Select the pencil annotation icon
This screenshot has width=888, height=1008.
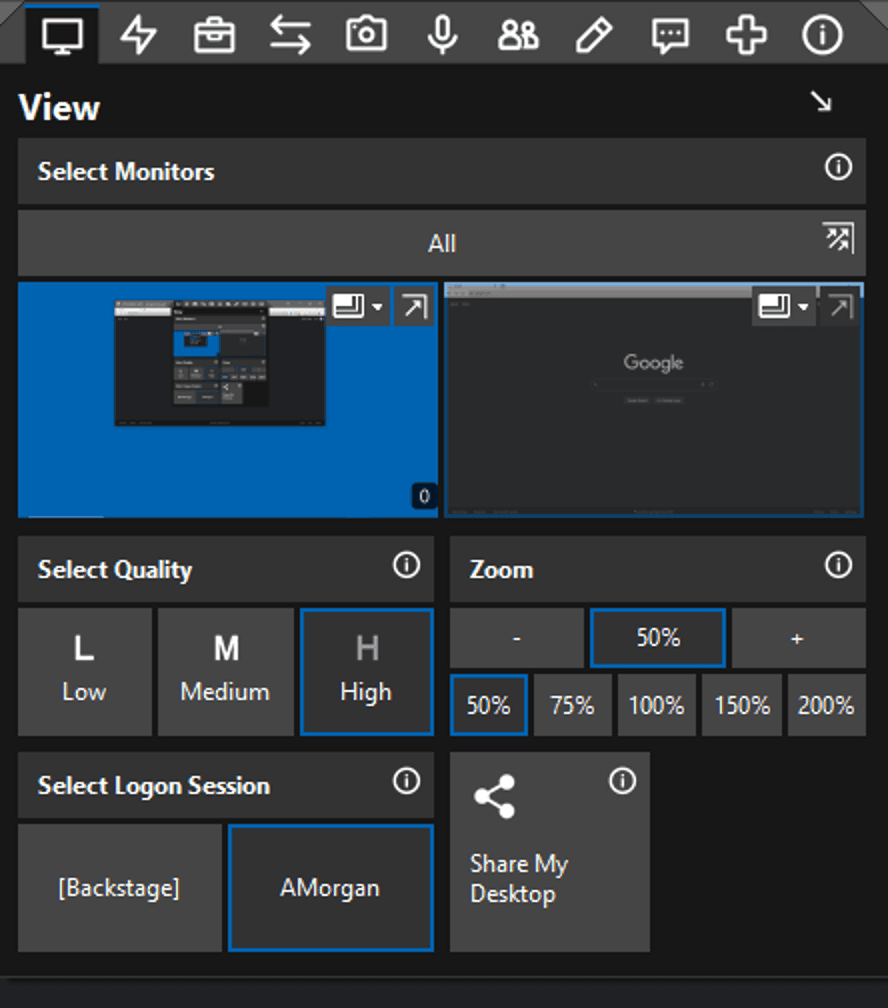595,35
